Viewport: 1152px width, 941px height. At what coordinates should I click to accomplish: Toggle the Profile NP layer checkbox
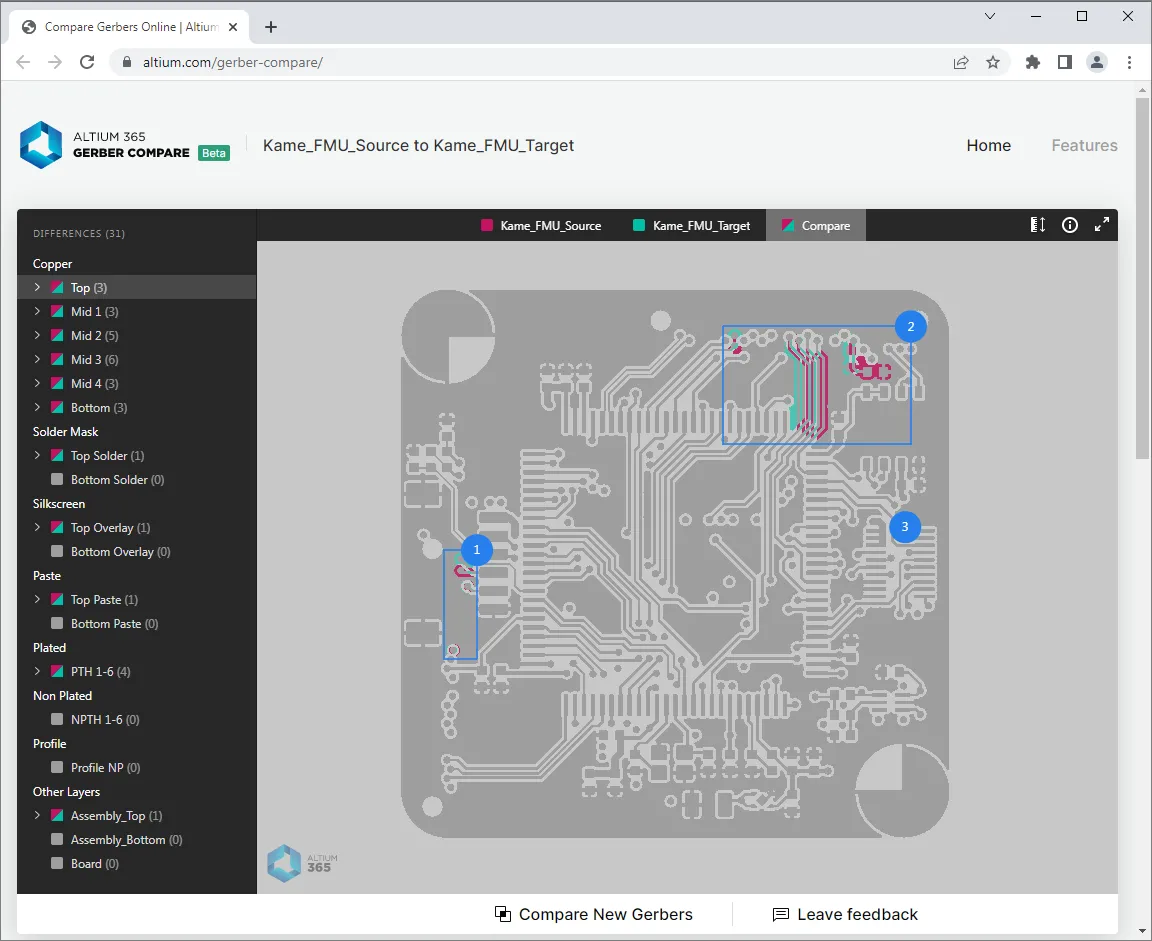point(57,768)
